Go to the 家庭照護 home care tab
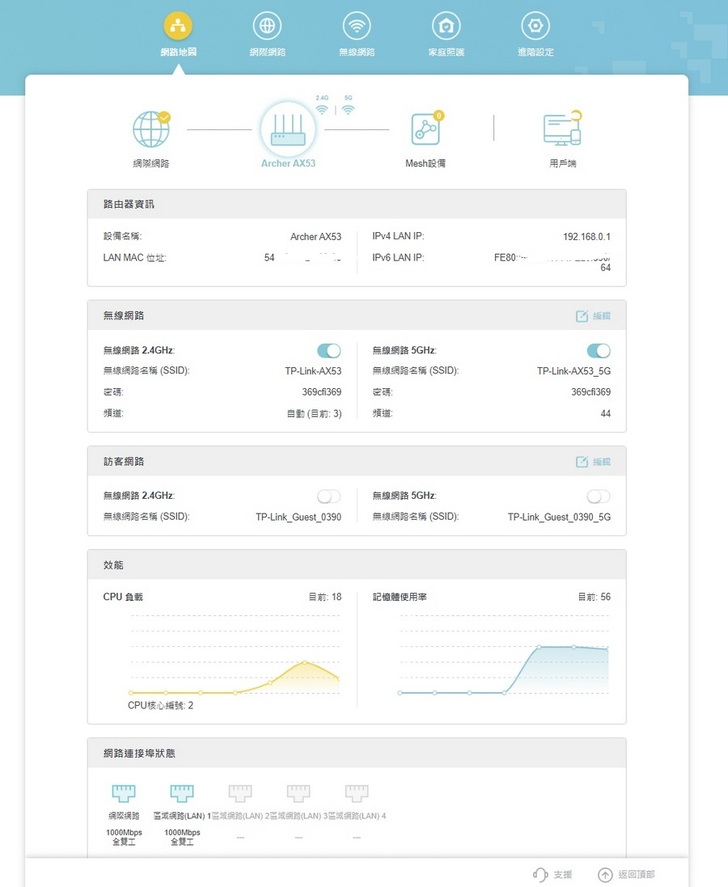Image resolution: width=728 pixels, height=887 pixels. click(446, 33)
